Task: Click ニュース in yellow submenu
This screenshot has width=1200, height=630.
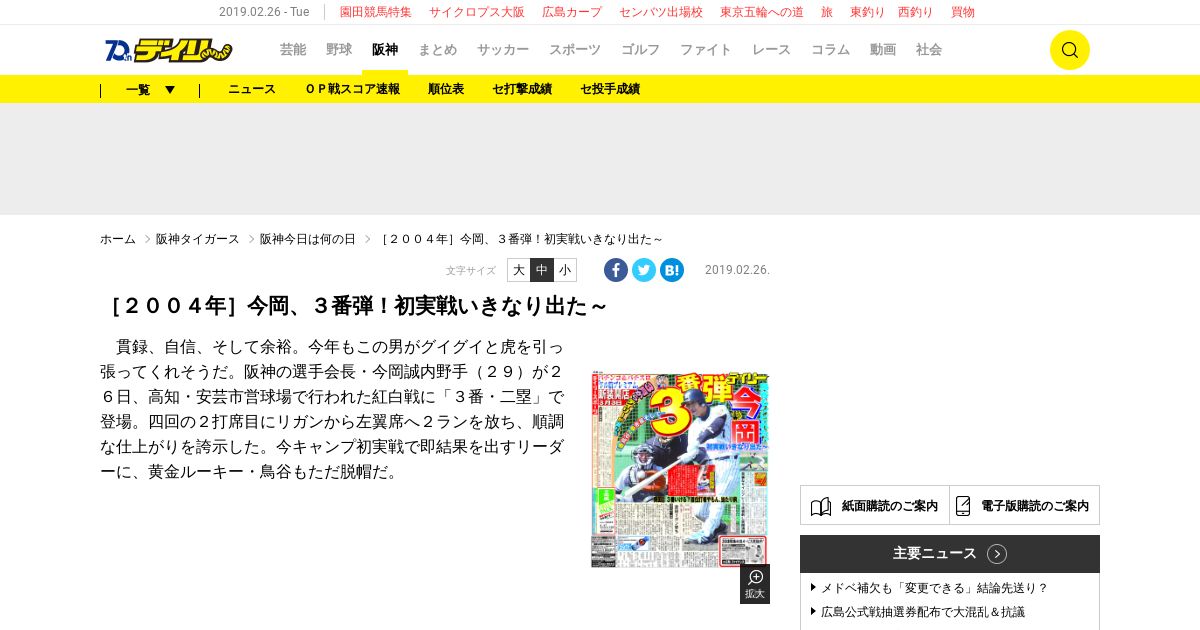Action: (x=252, y=89)
